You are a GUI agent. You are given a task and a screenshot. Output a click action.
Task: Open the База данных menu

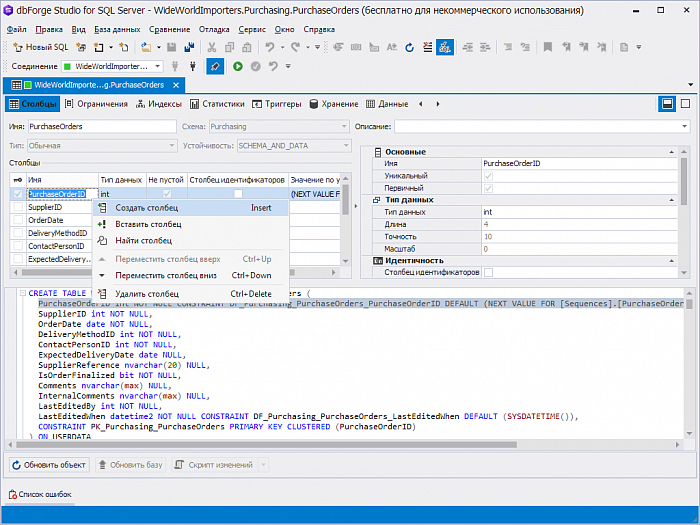point(117,29)
